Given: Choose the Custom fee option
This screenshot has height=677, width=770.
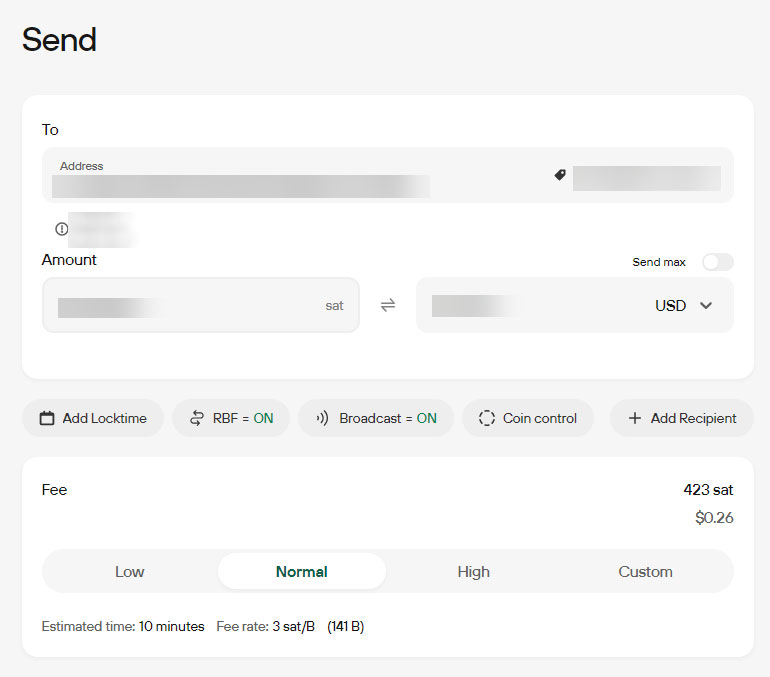Looking at the screenshot, I should pyautogui.click(x=645, y=572).
